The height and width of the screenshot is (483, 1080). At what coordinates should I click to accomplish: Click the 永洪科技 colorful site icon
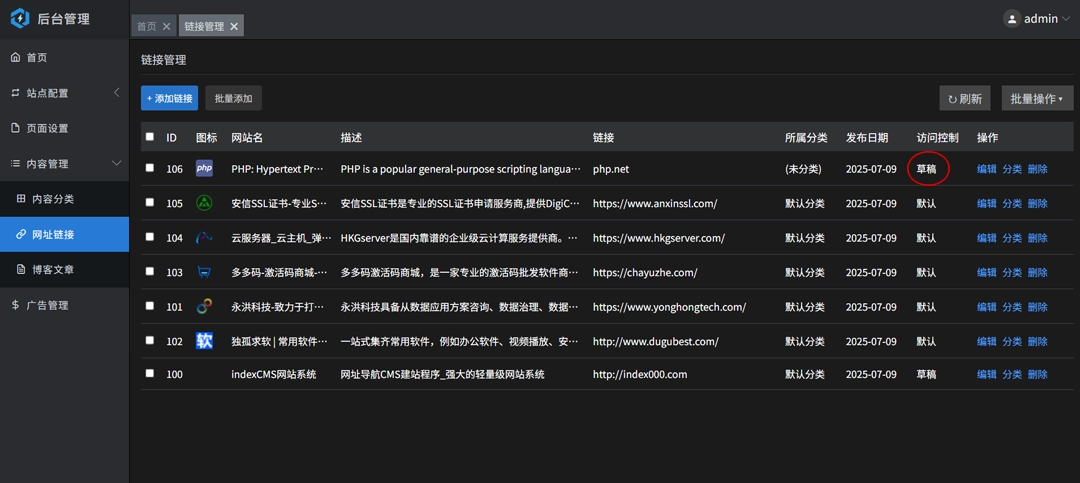point(204,307)
